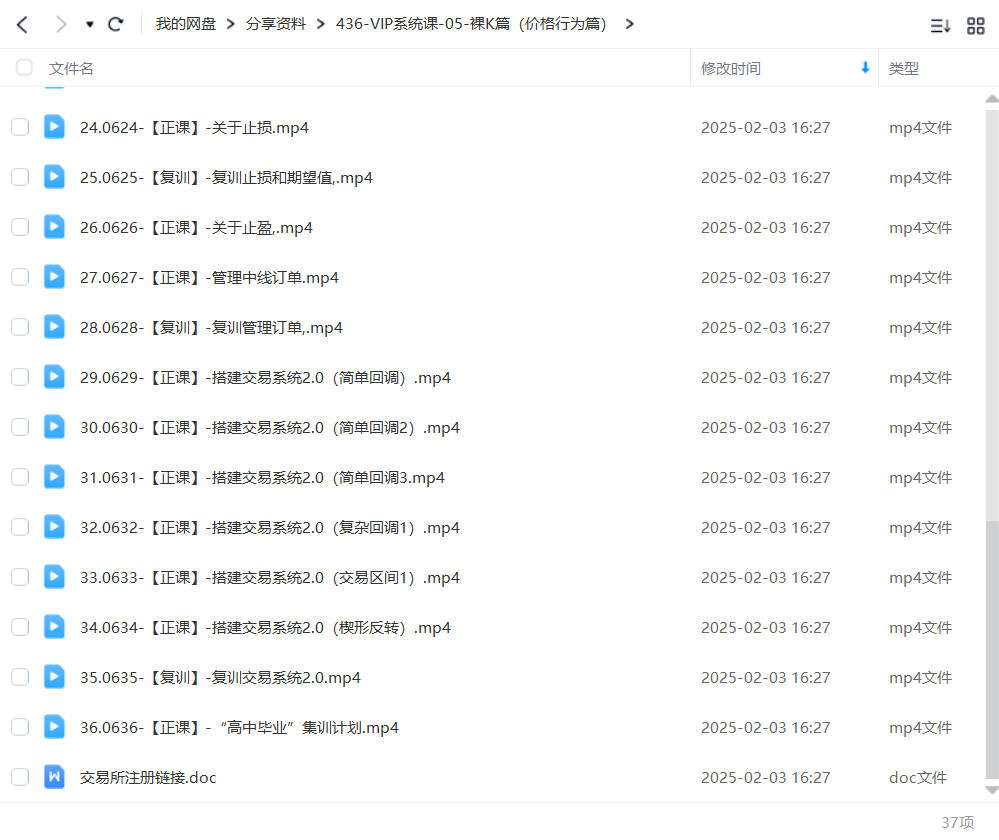Go forward using the right arrow
This screenshot has height=840, width=999.
61,25
